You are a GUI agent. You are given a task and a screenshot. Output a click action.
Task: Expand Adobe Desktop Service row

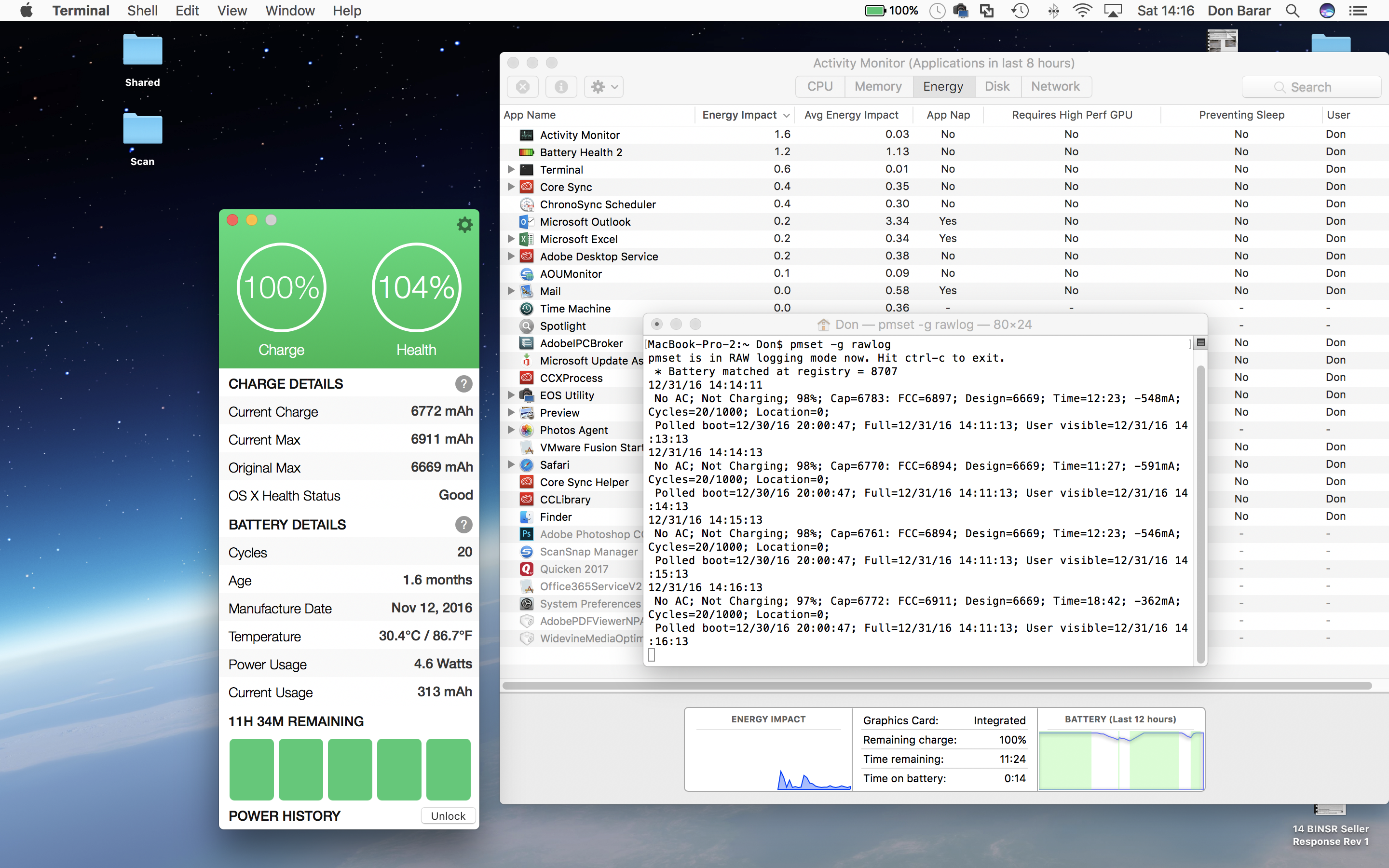point(510,256)
